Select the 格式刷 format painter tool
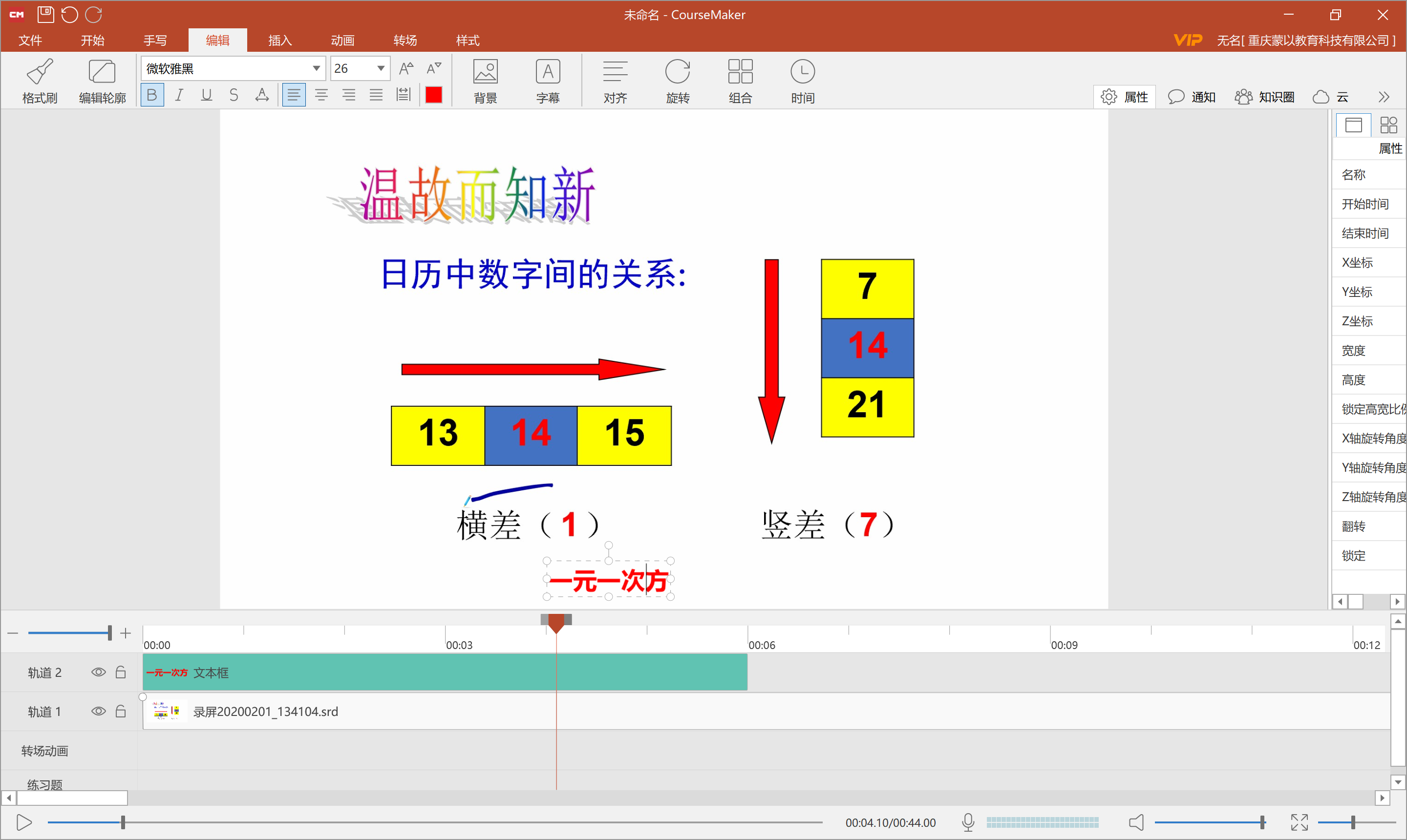This screenshot has height=840, width=1407. [x=39, y=79]
